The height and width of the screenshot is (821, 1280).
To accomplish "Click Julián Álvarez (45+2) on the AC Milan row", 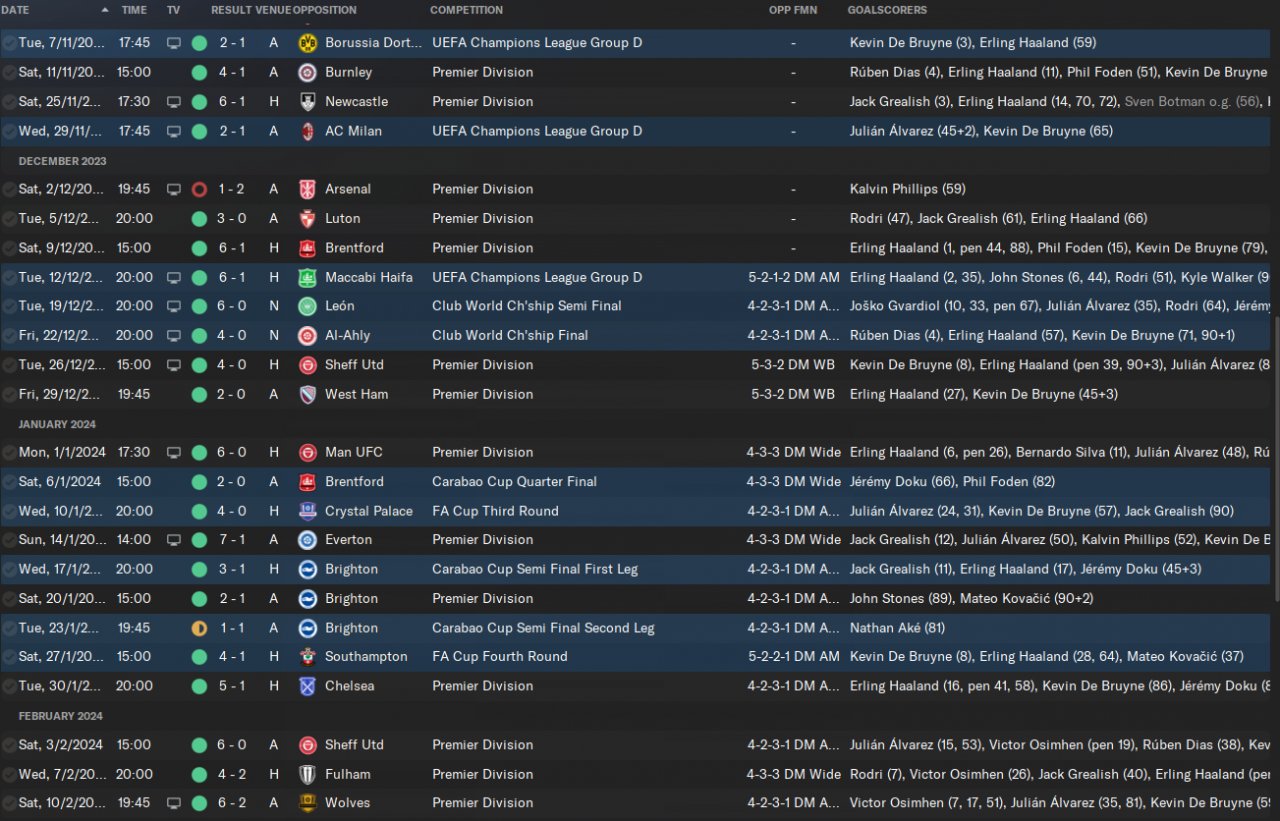I will point(912,131).
